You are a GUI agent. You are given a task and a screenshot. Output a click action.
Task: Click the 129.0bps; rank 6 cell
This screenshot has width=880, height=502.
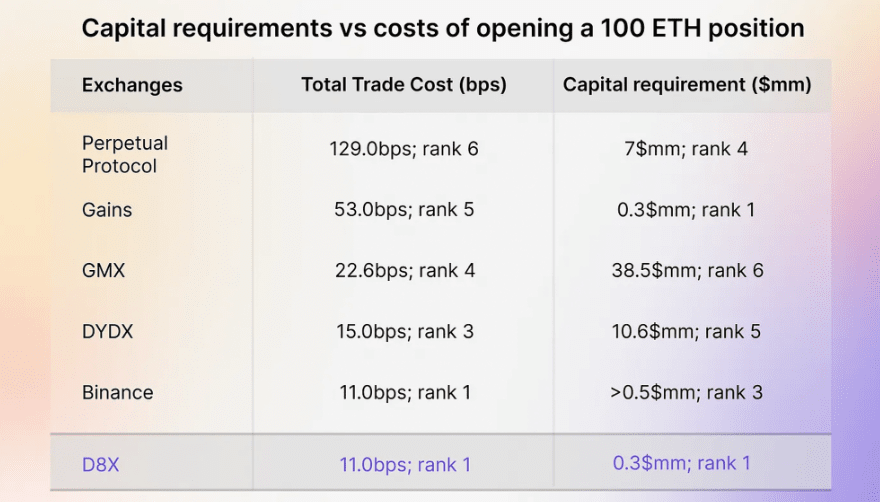pyautogui.click(x=404, y=149)
